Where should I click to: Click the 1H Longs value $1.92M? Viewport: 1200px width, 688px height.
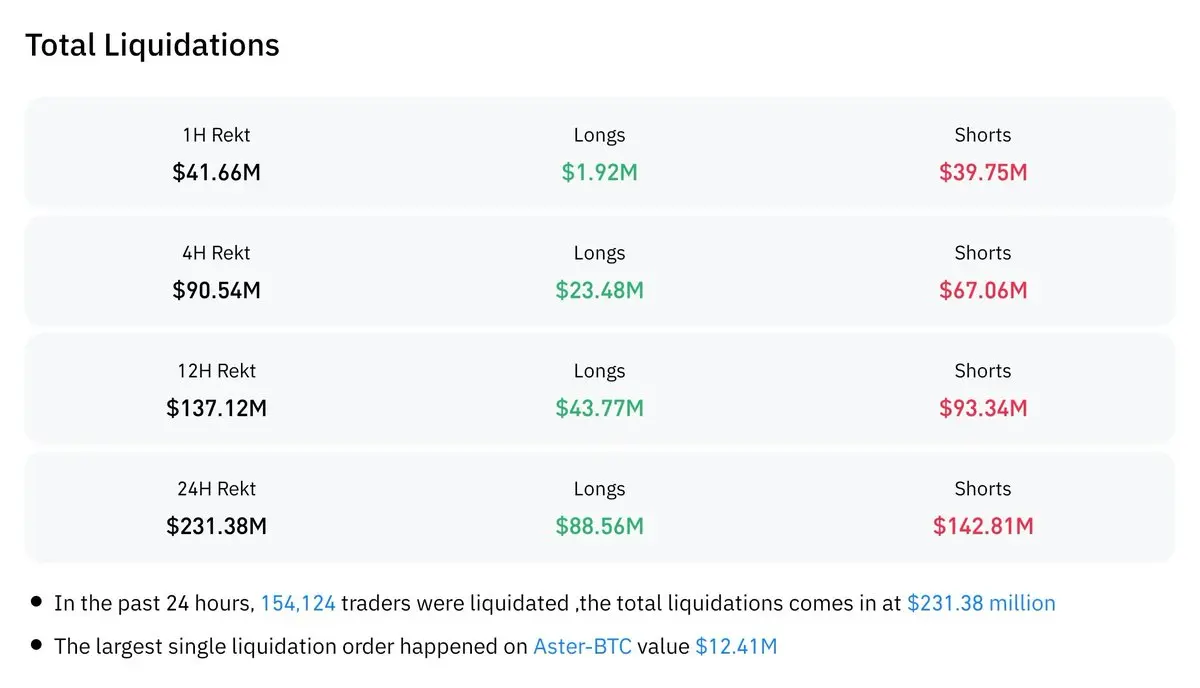(599, 172)
